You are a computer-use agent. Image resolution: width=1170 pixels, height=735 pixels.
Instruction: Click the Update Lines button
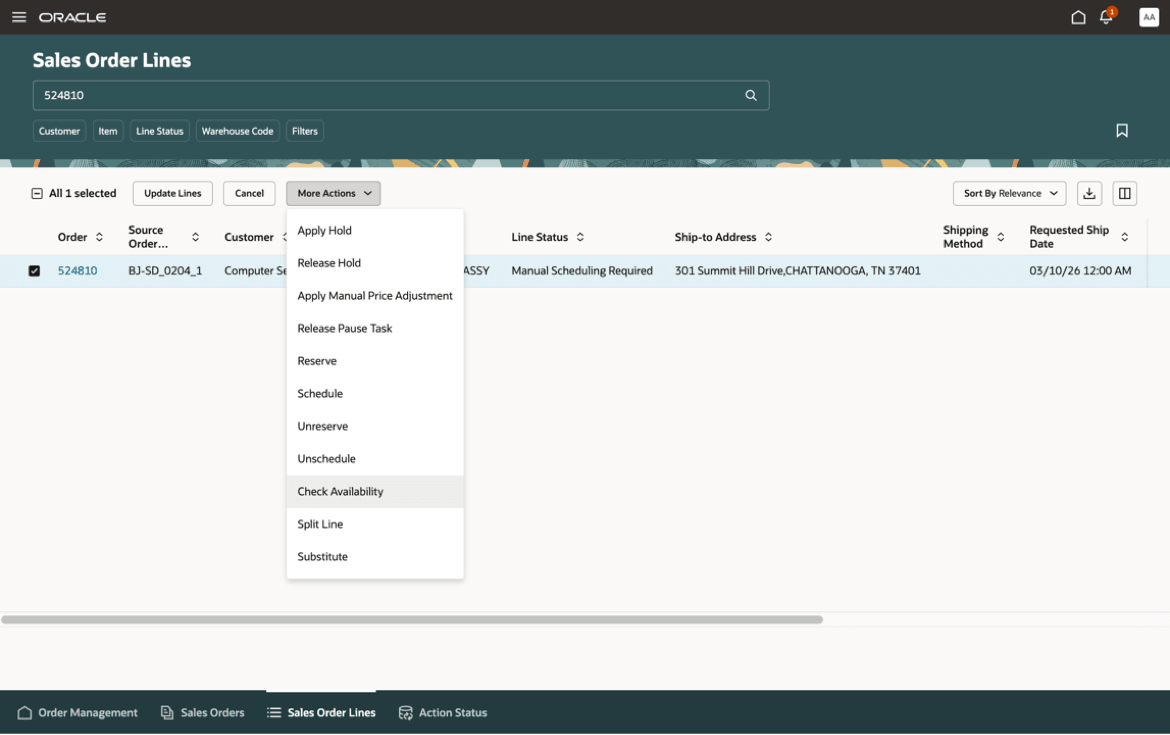tap(171, 193)
